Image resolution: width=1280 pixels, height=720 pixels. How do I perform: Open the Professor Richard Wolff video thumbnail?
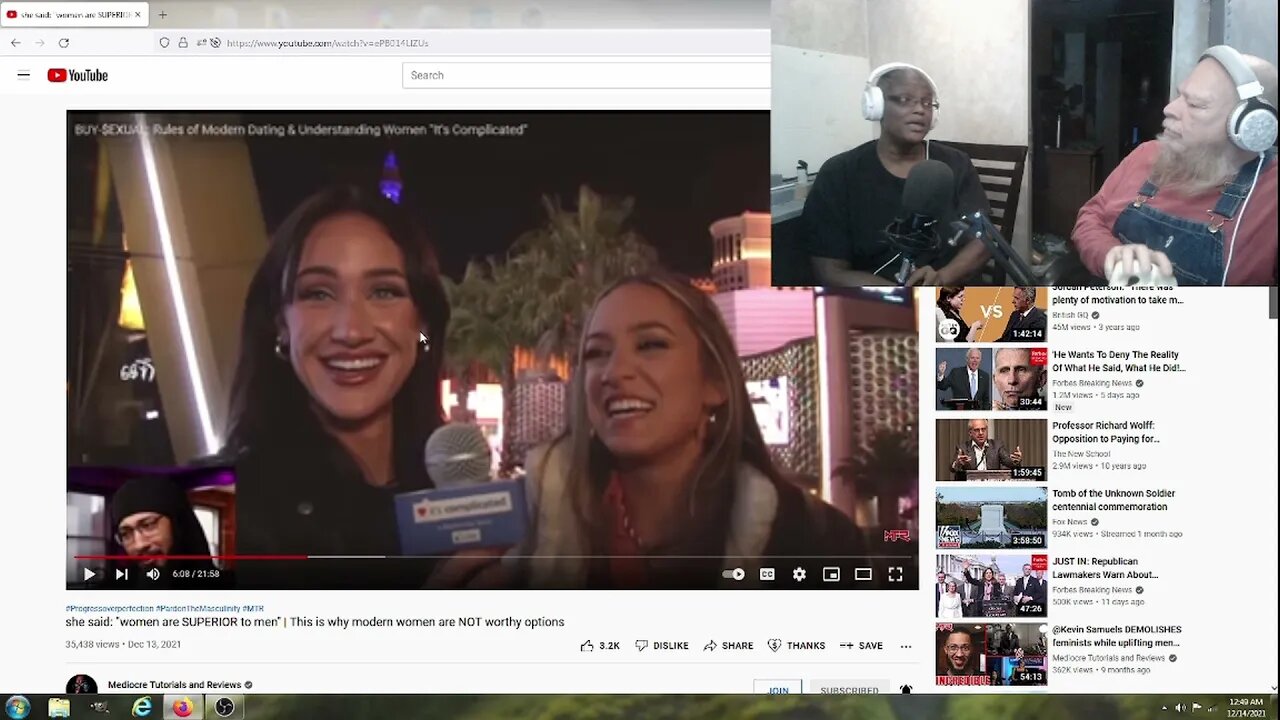(991, 449)
